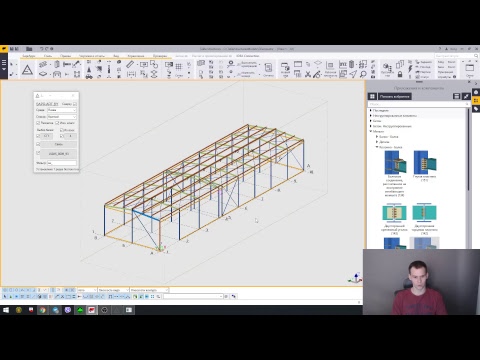Click the grid icon in the ribbon

[x=179, y=67]
